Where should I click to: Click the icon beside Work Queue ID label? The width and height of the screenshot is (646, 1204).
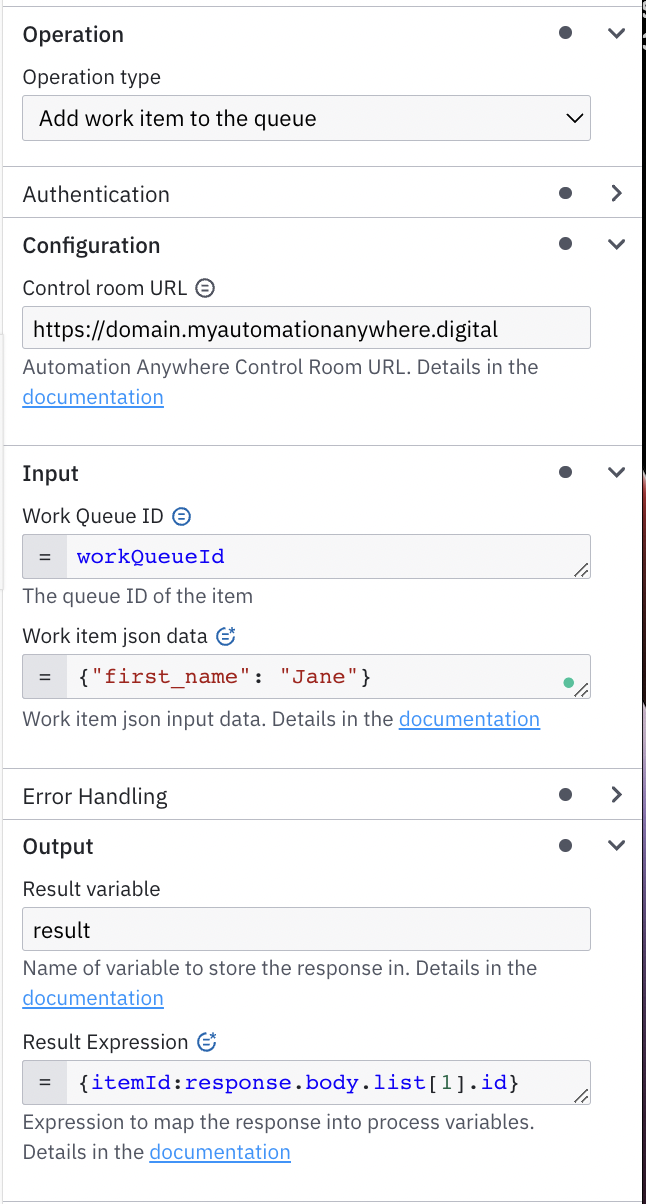(181, 516)
